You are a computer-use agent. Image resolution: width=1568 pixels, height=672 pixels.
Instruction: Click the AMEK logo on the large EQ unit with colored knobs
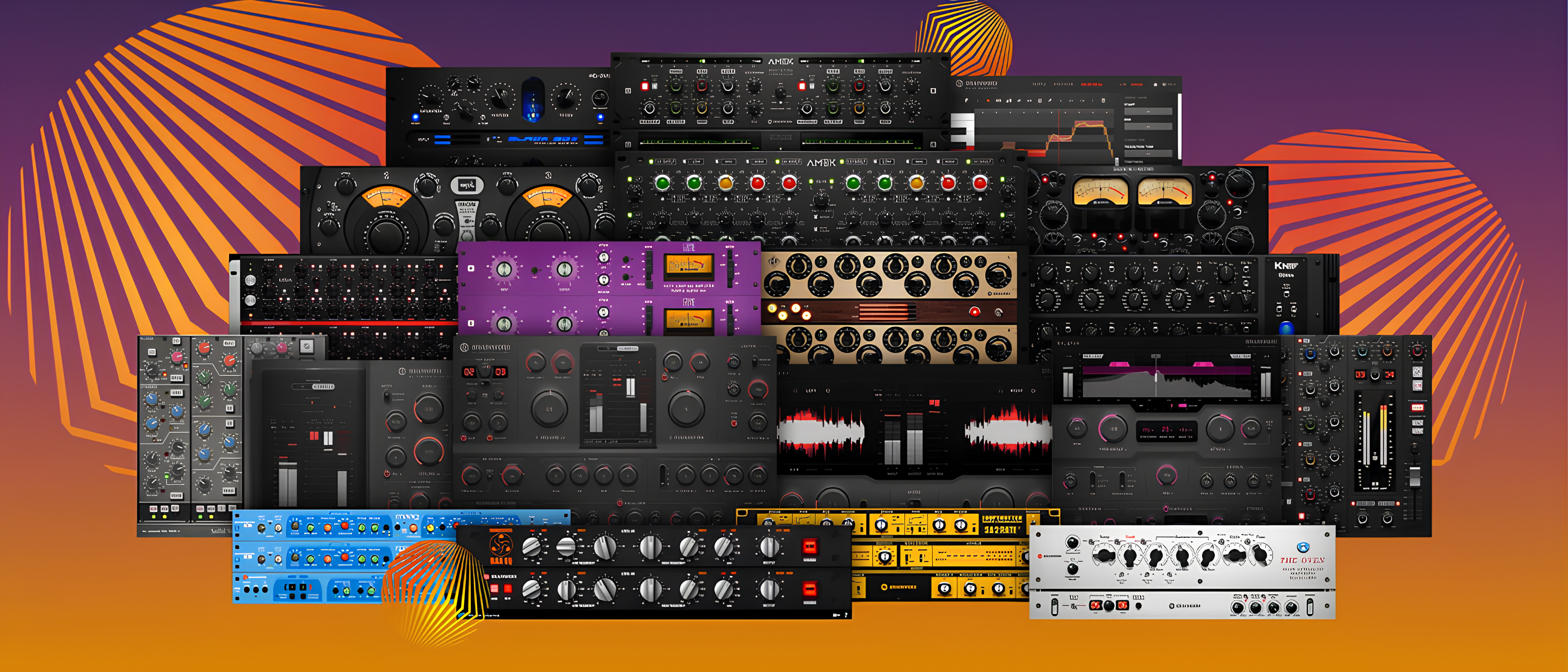tap(821, 163)
